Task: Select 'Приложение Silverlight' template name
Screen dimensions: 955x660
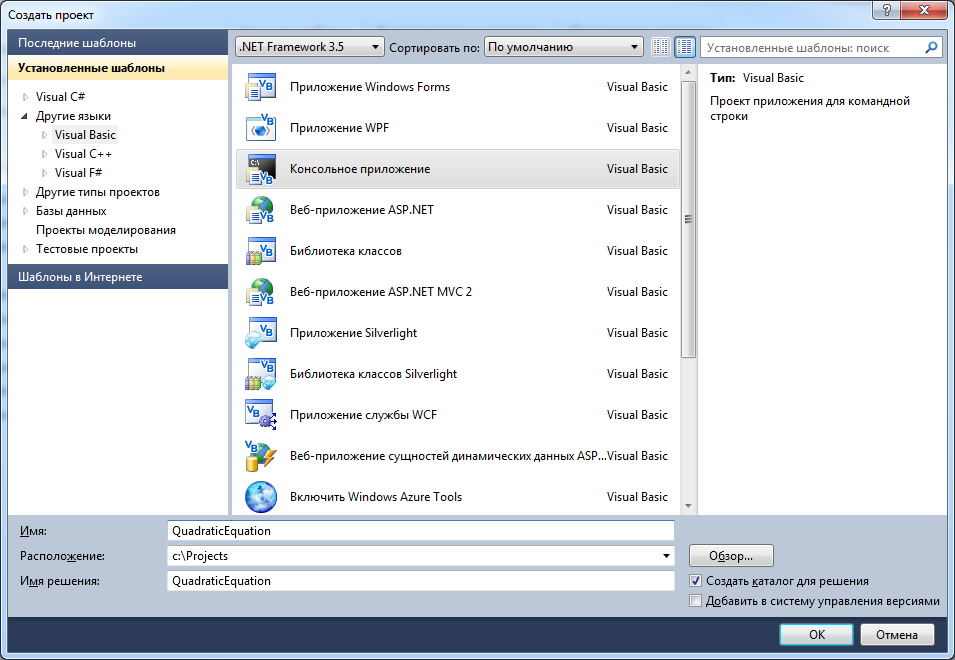Action: coord(353,333)
